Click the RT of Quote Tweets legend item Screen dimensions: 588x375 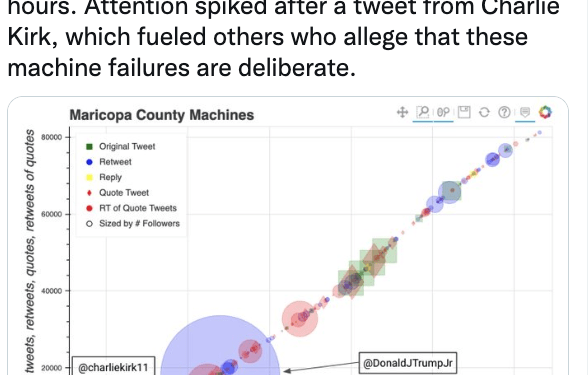(131, 208)
